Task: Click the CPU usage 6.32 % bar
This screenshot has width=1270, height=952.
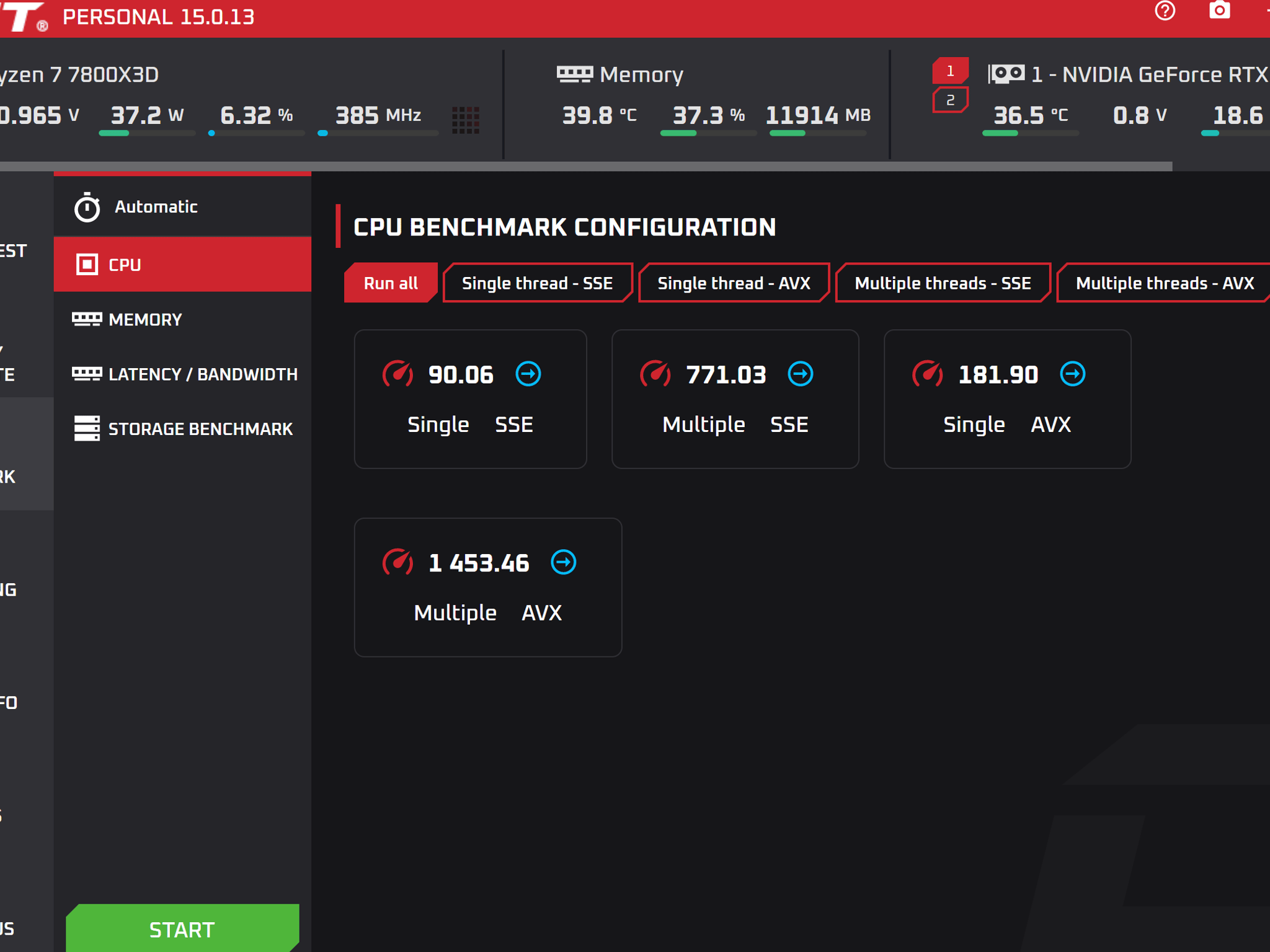Action: tap(256, 133)
